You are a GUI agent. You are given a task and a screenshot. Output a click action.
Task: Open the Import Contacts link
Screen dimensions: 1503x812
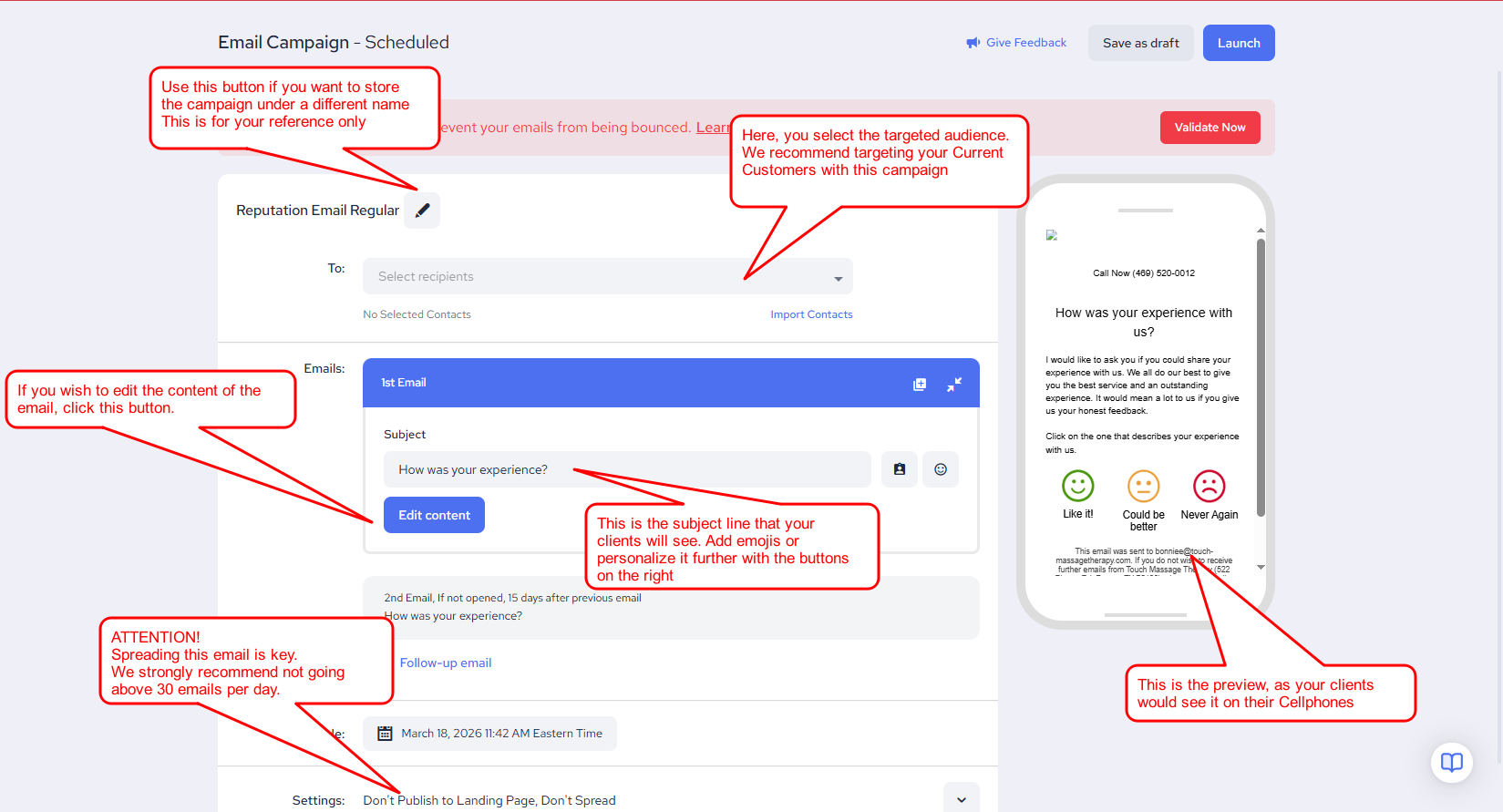(811, 314)
